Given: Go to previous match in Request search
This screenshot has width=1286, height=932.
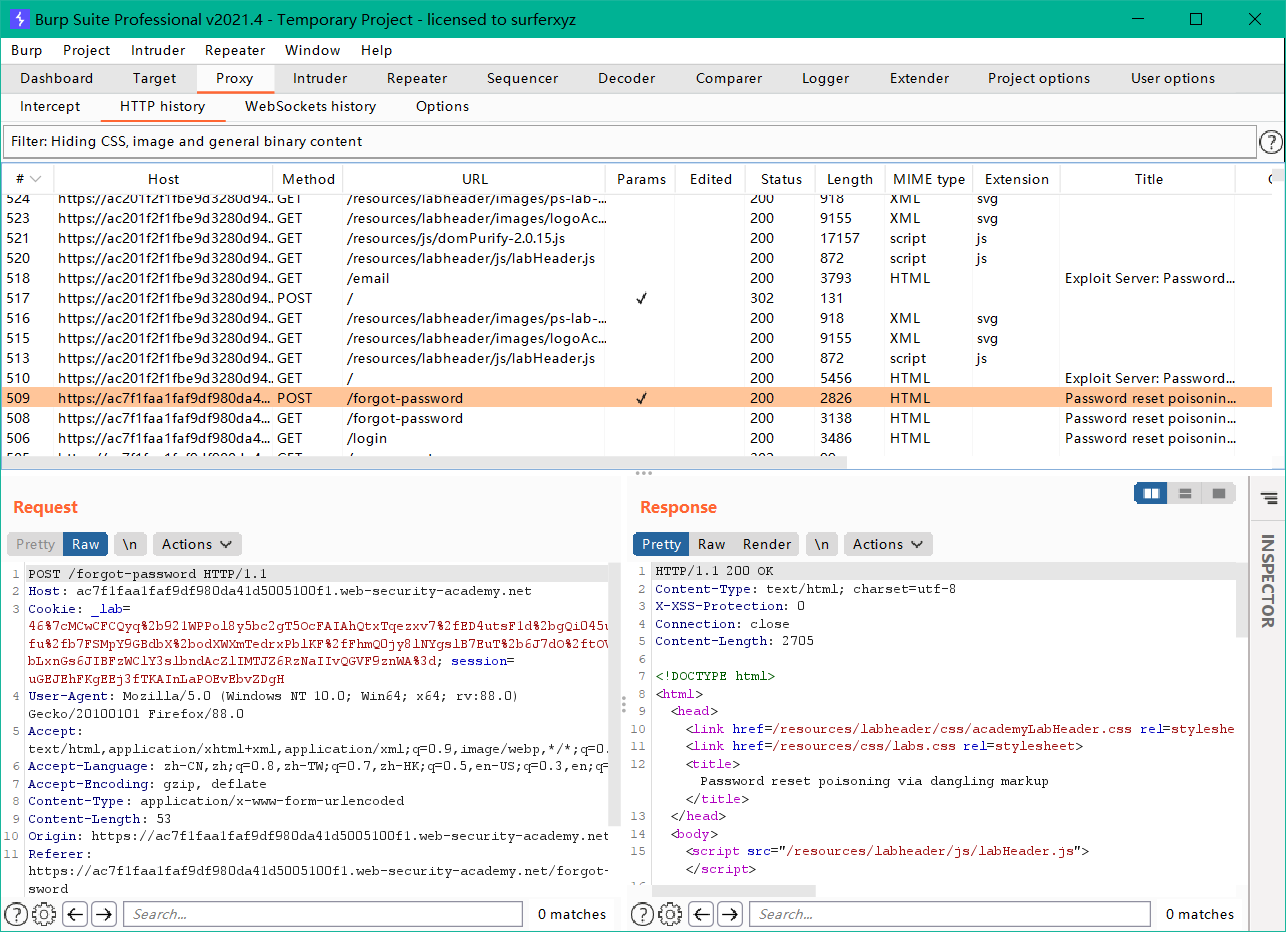Looking at the screenshot, I should click(x=75, y=914).
